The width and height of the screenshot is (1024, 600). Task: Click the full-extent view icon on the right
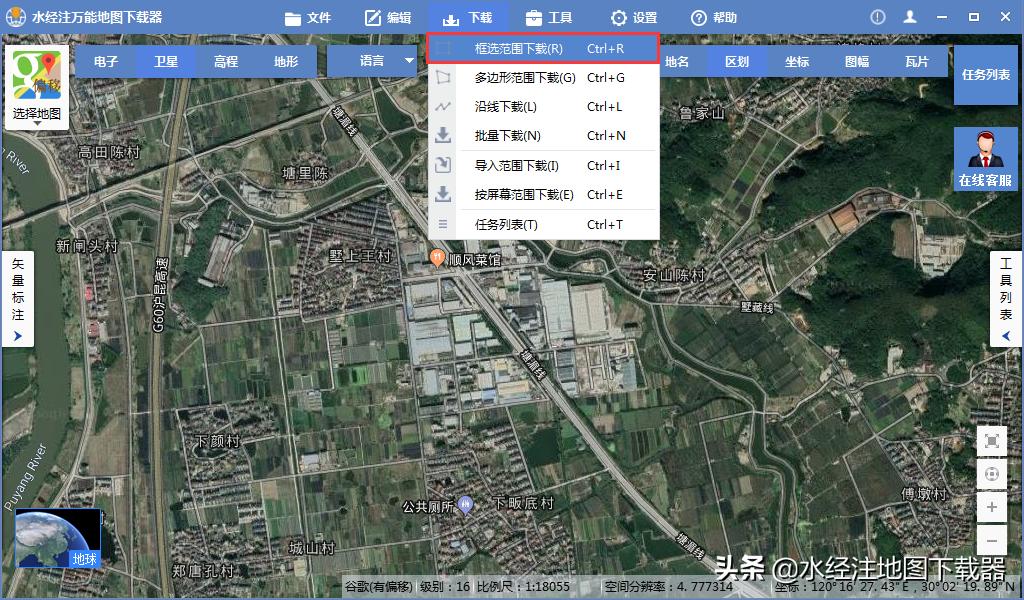pyautogui.click(x=992, y=440)
